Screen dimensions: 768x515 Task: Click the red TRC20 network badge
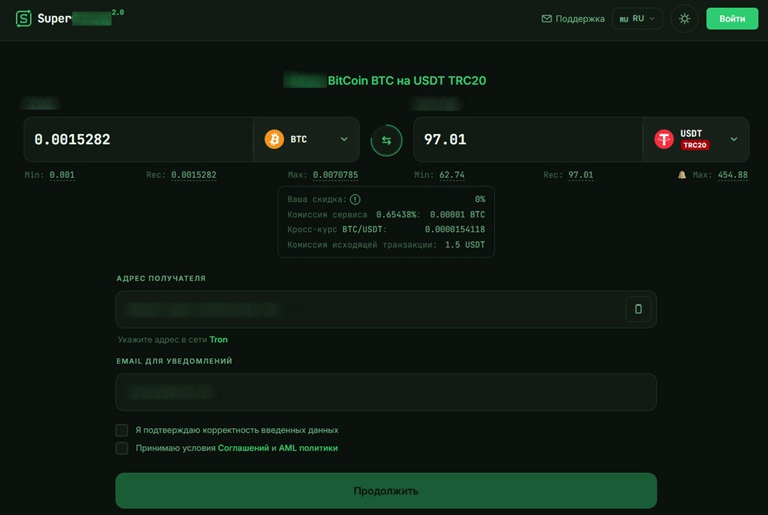pos(695,145)
